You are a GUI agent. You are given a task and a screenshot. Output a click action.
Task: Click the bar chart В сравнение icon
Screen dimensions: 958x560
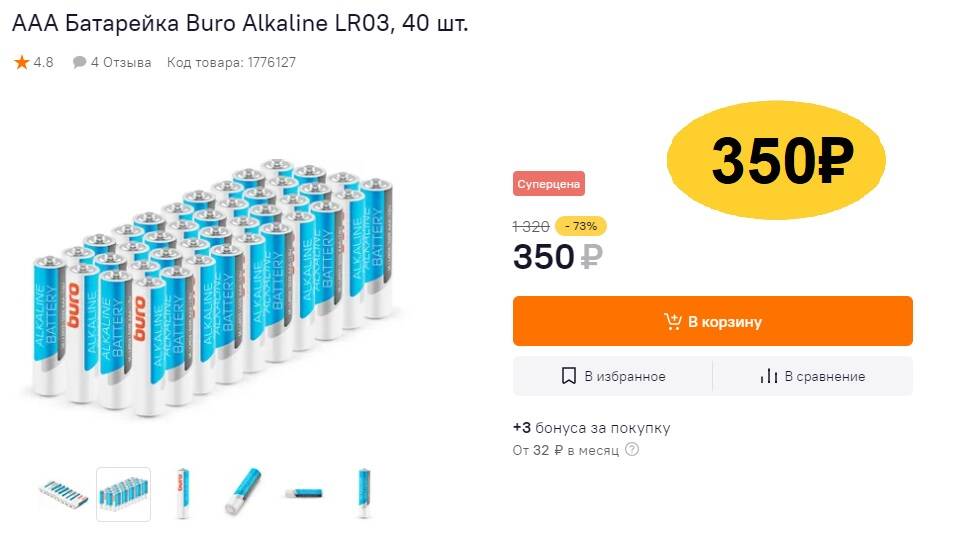[768, 377]
